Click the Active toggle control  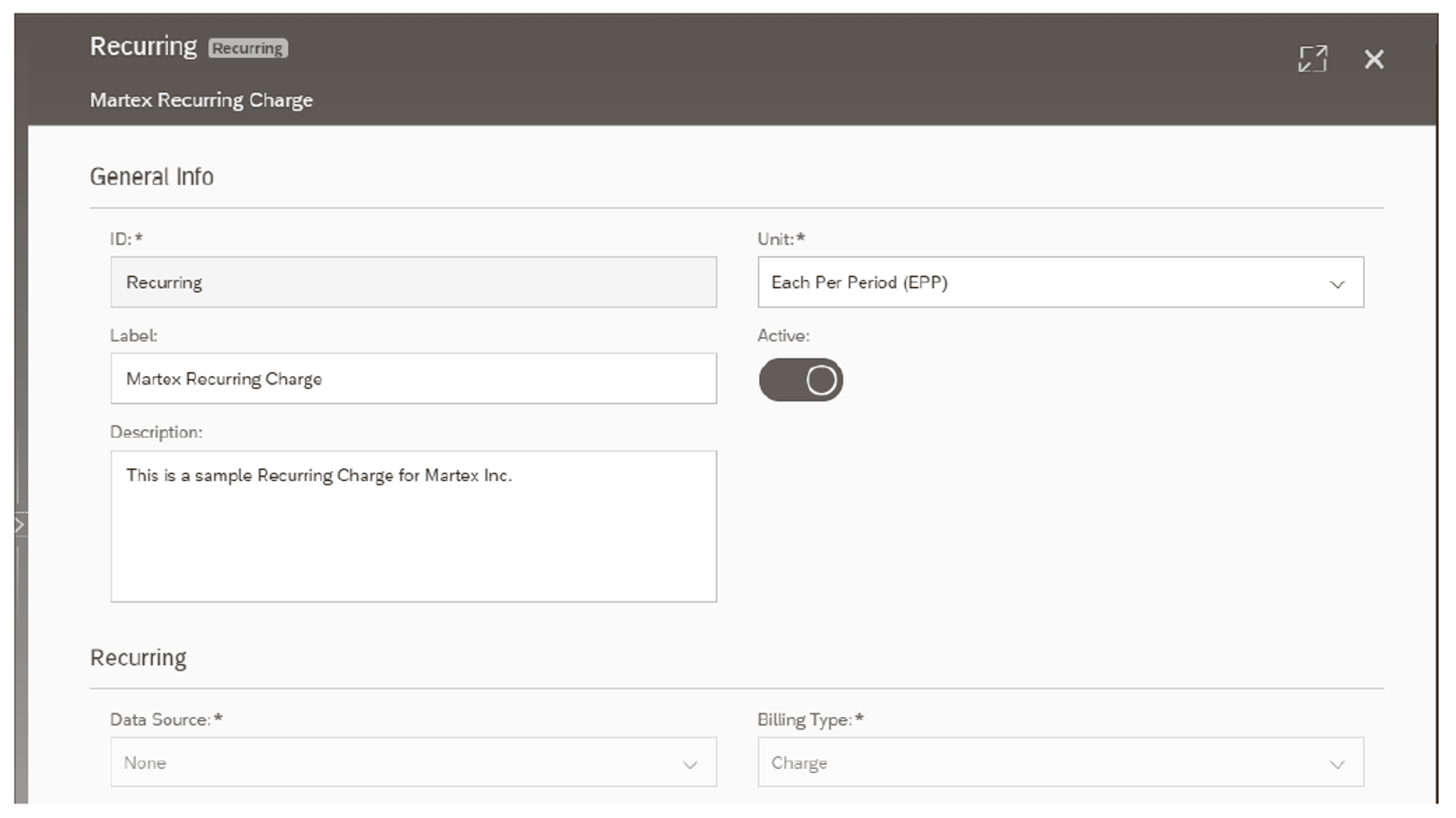pos(800,379)
